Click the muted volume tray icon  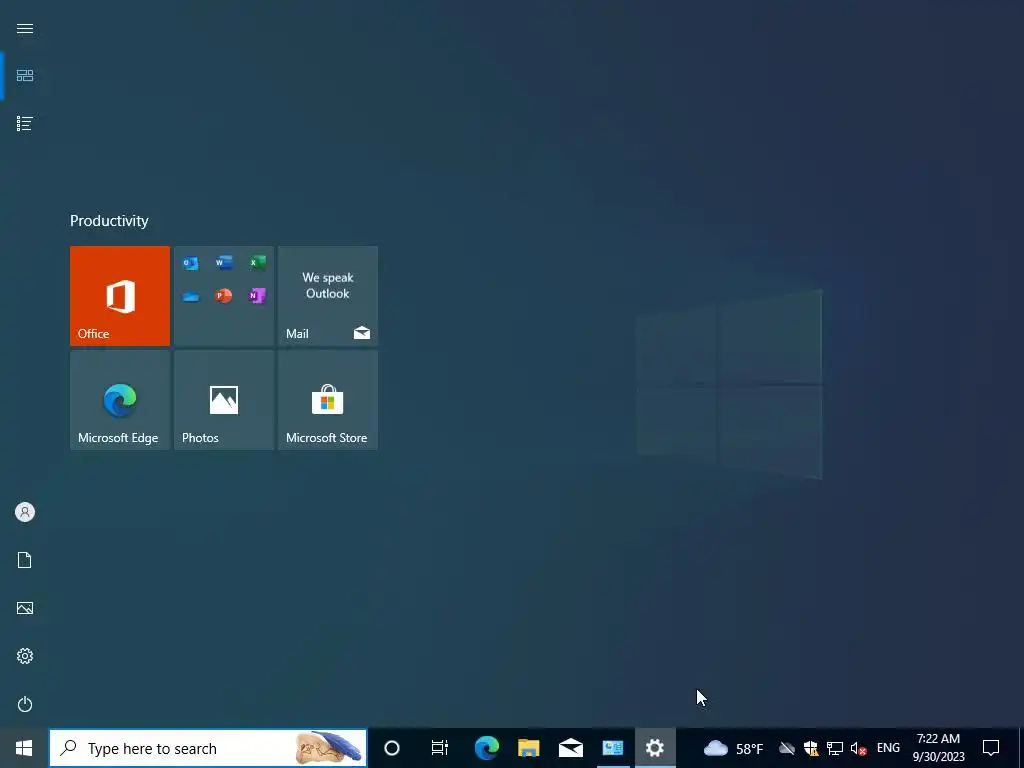point(858,748)
